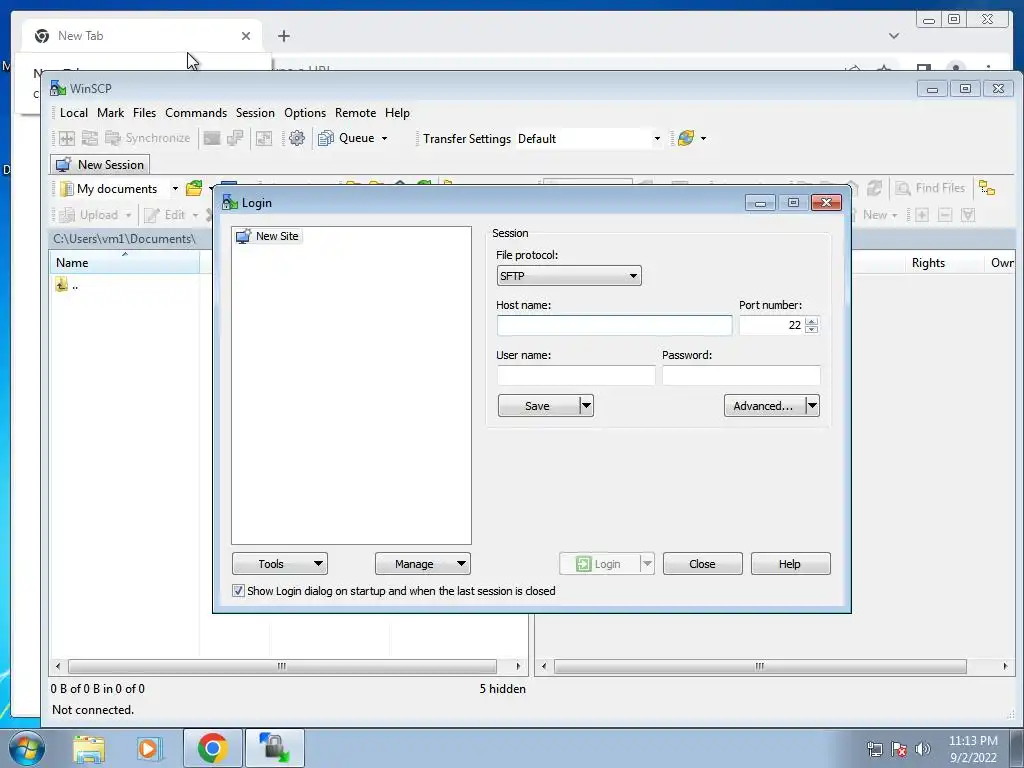Open the Session menu
1024x768 pixels.
(255, 113)
